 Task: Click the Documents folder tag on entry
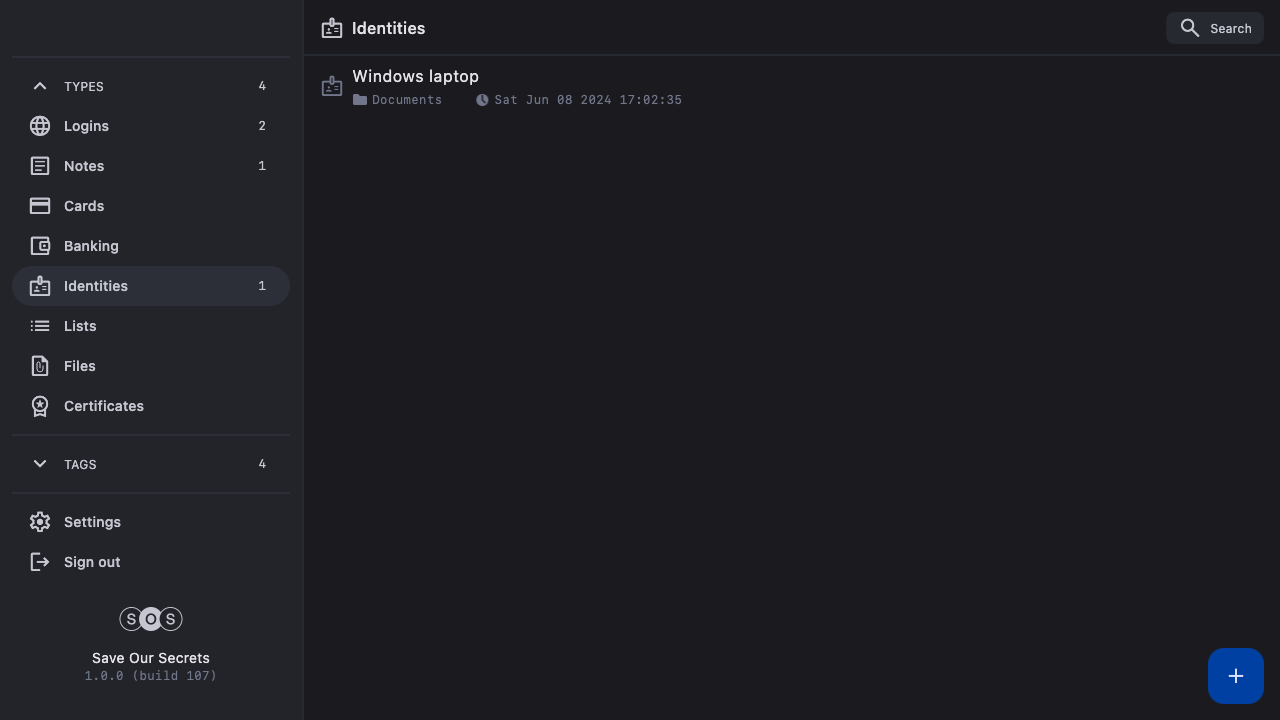pos(398,100)
